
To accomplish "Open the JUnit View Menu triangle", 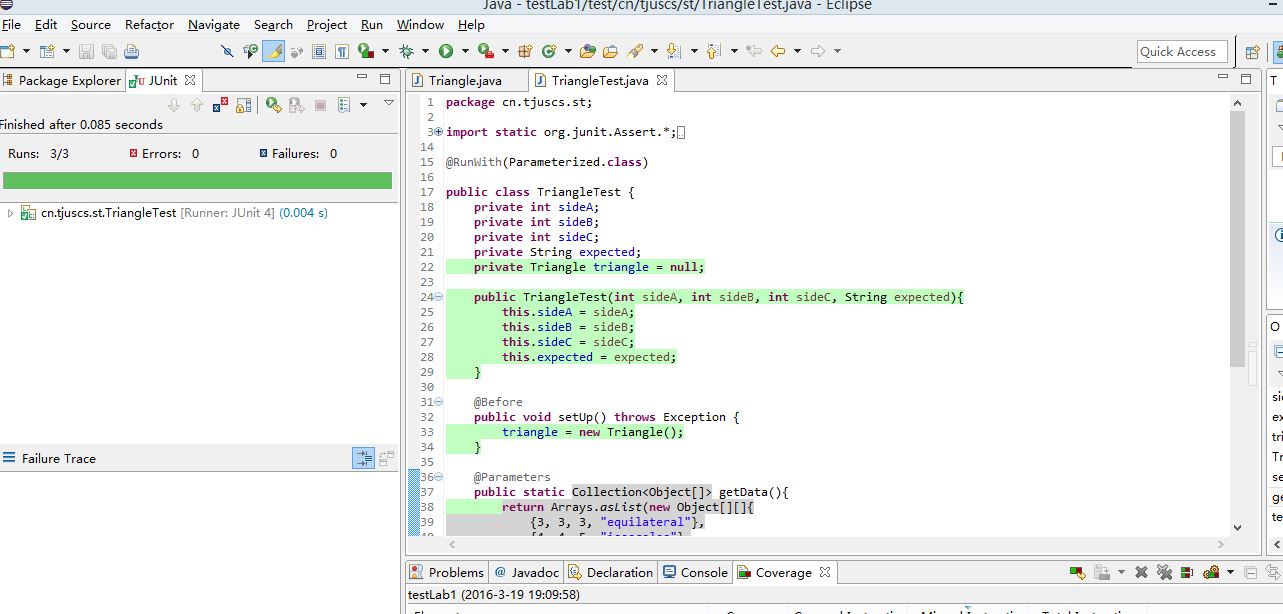I will [x=389, y=102].
